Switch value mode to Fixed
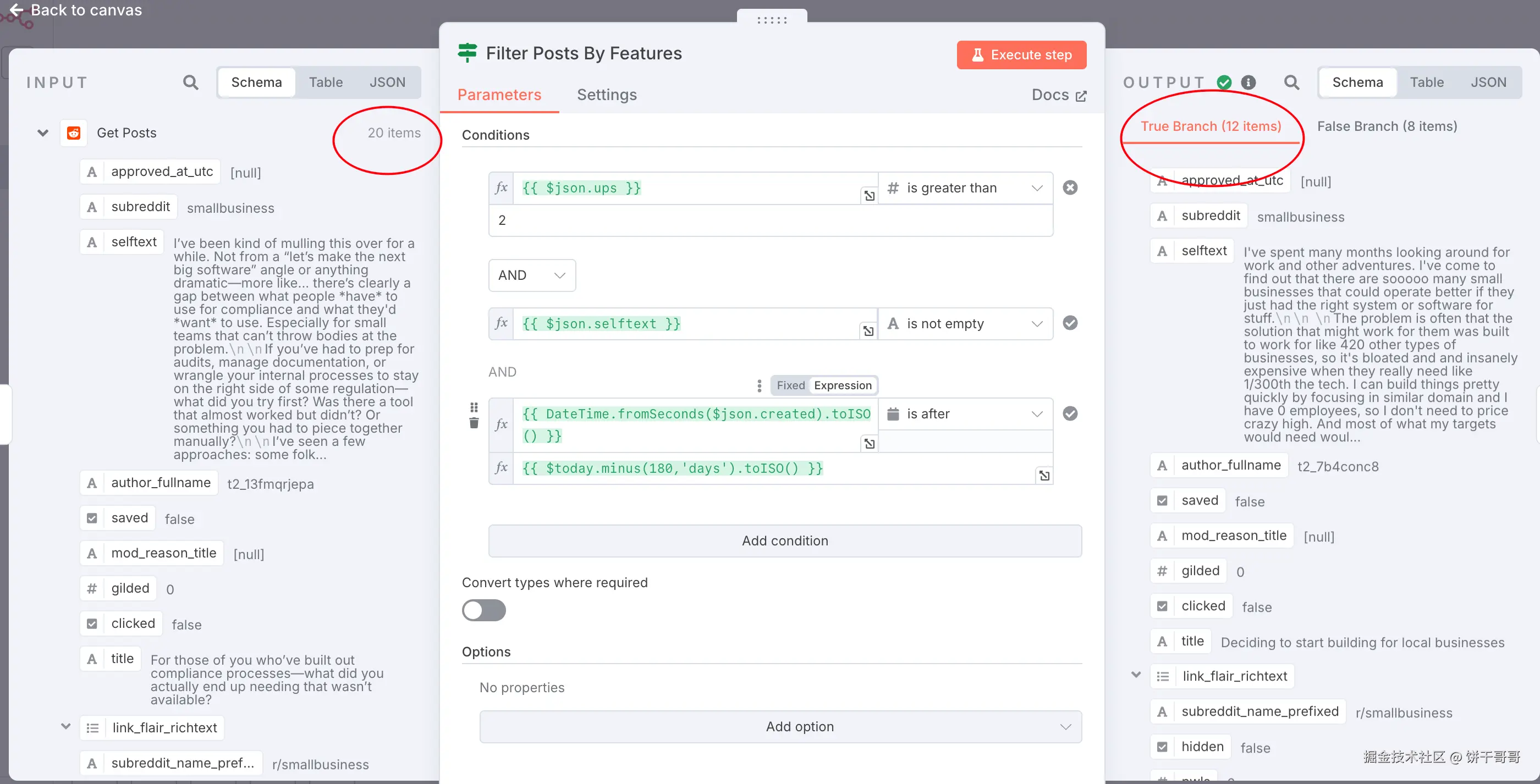The height and width of the screenshot is (784, 1540). coord(790,385)
